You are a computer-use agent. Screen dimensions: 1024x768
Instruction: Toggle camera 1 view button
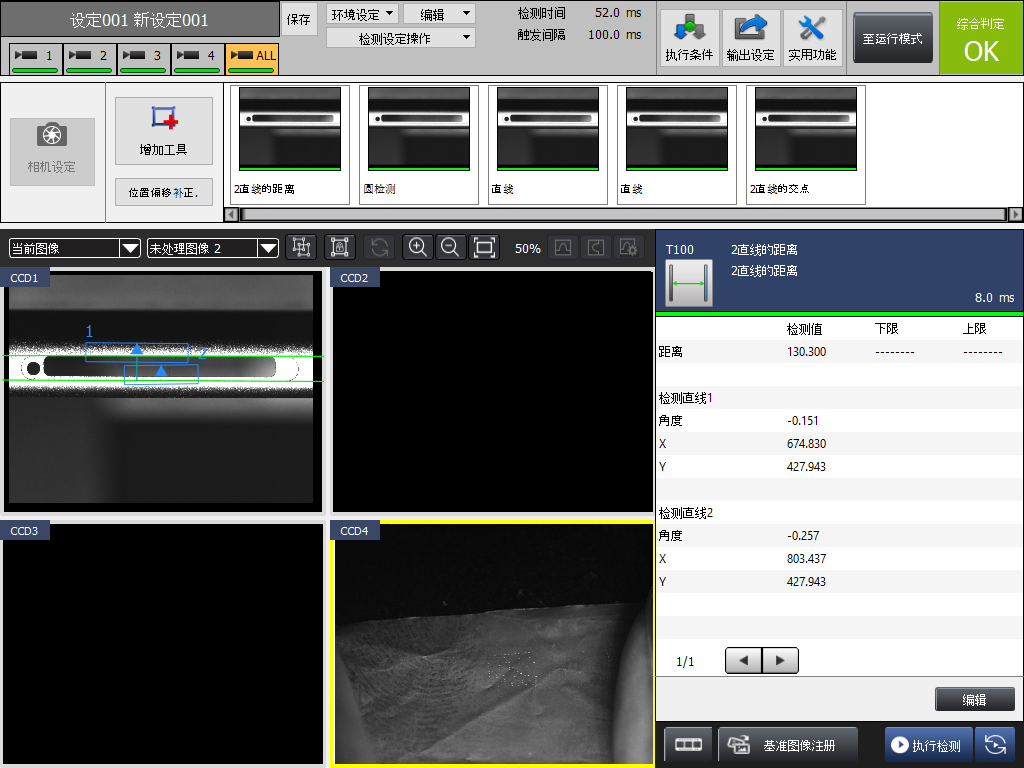[x=36, y=58]
